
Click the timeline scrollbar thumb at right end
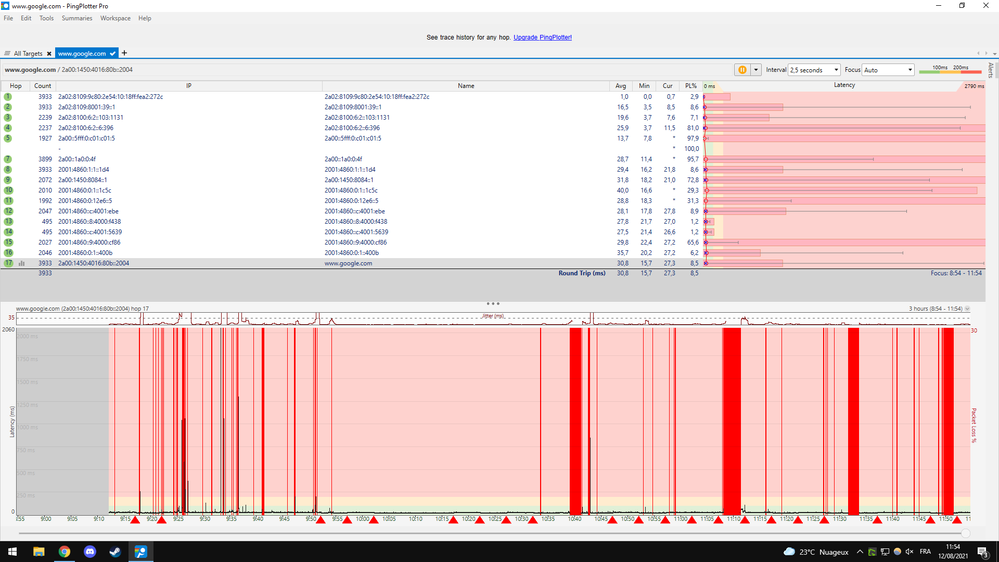tap(966, 533)
